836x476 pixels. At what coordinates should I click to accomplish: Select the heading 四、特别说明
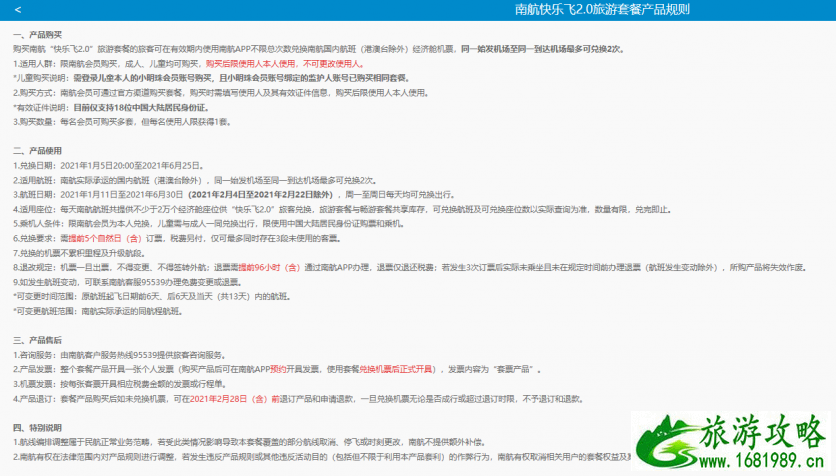37,427
